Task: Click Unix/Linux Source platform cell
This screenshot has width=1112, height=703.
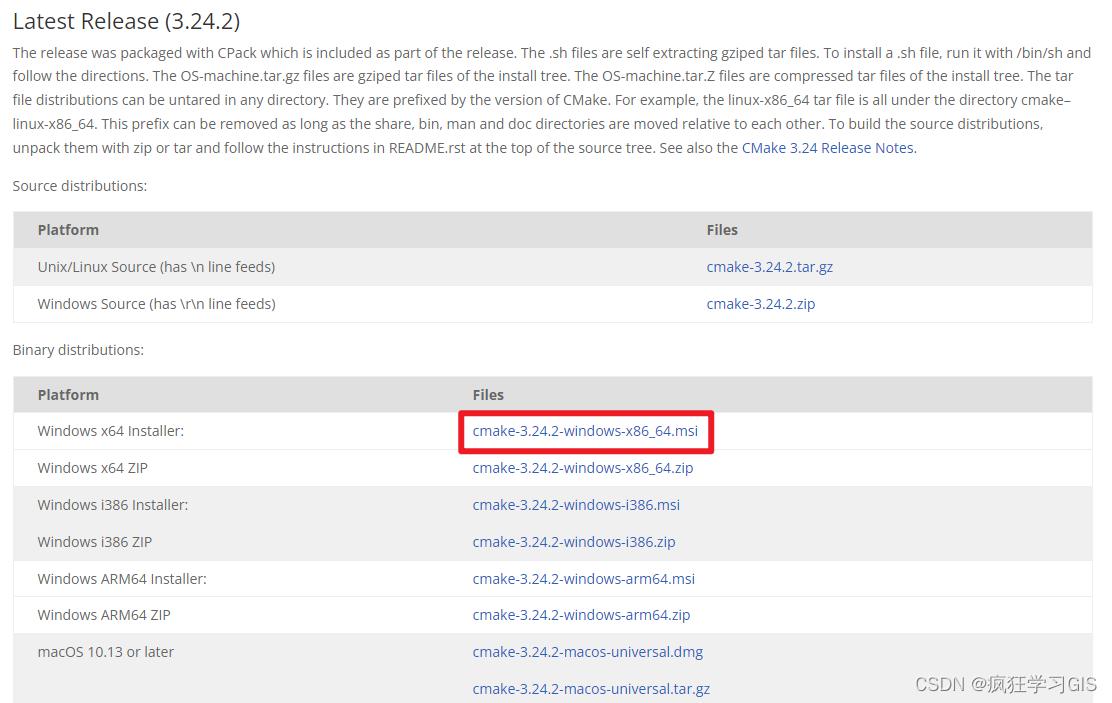Action: click(x=156, y=267)
